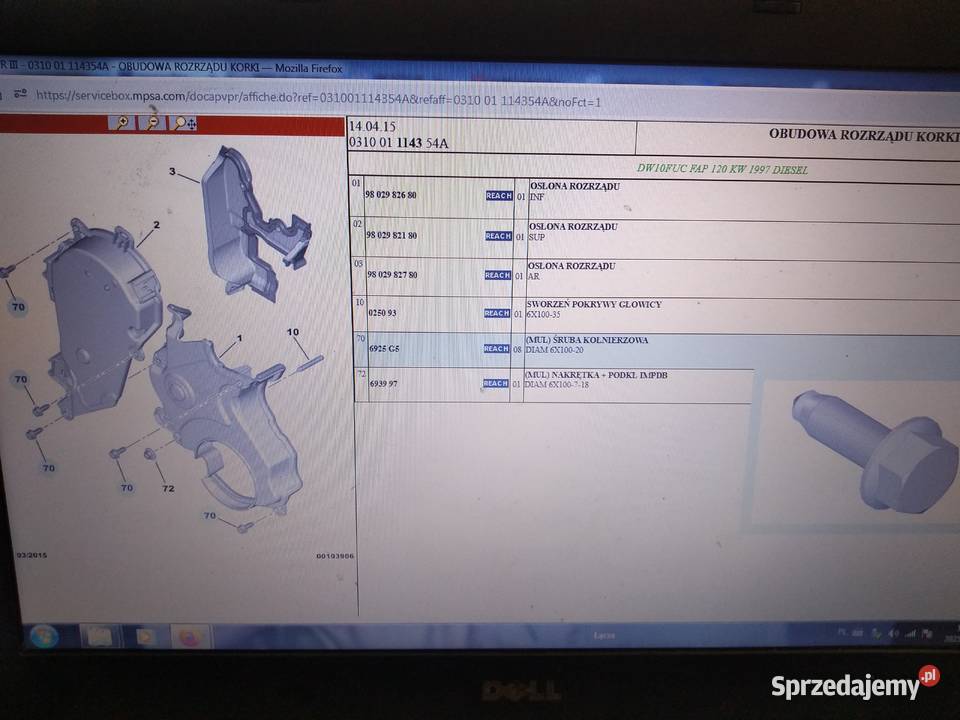Click the REACH badge for part 0250 93

(497, 313)
